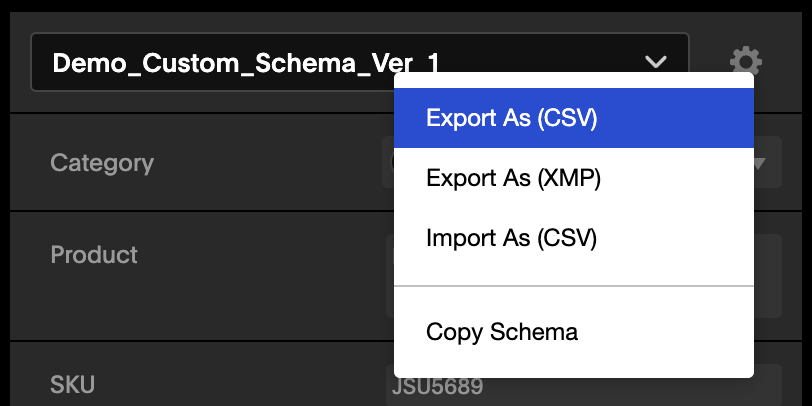Click right end of the SKU field

(768, 385)
